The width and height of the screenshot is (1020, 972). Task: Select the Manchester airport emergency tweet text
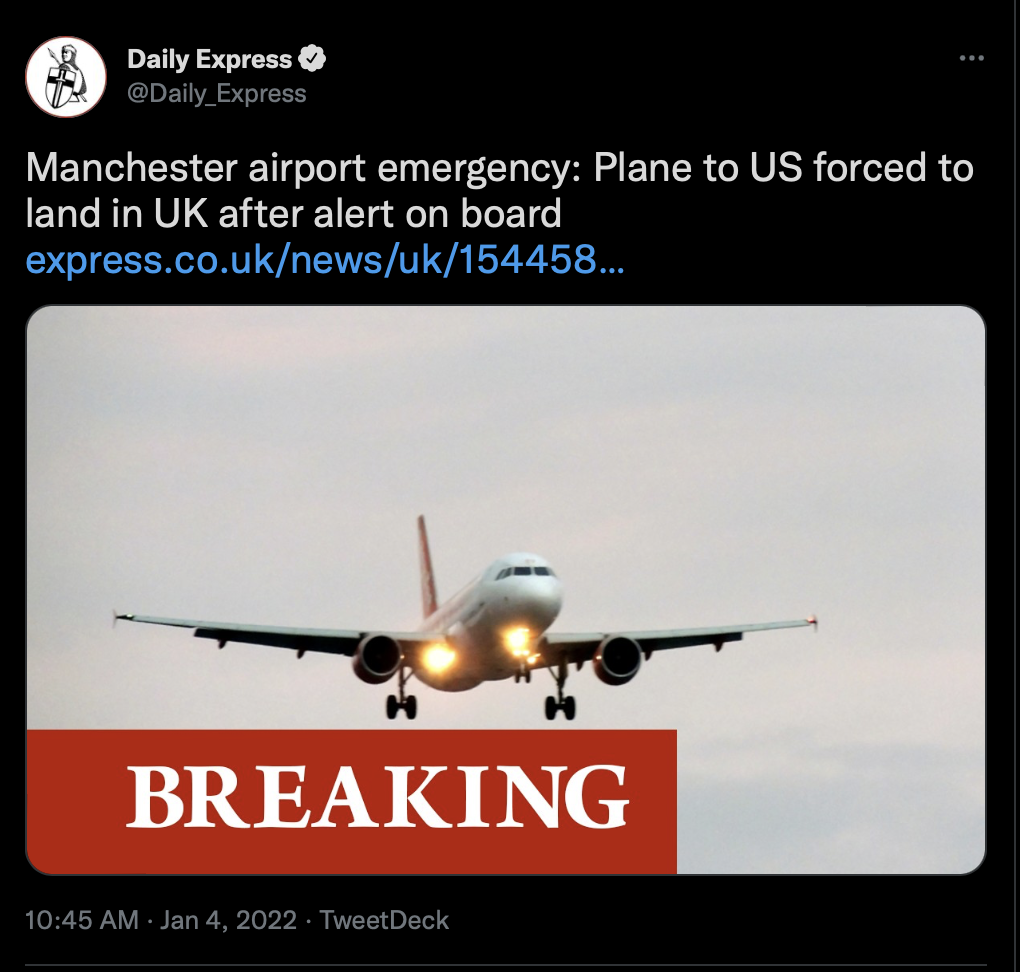500,191
